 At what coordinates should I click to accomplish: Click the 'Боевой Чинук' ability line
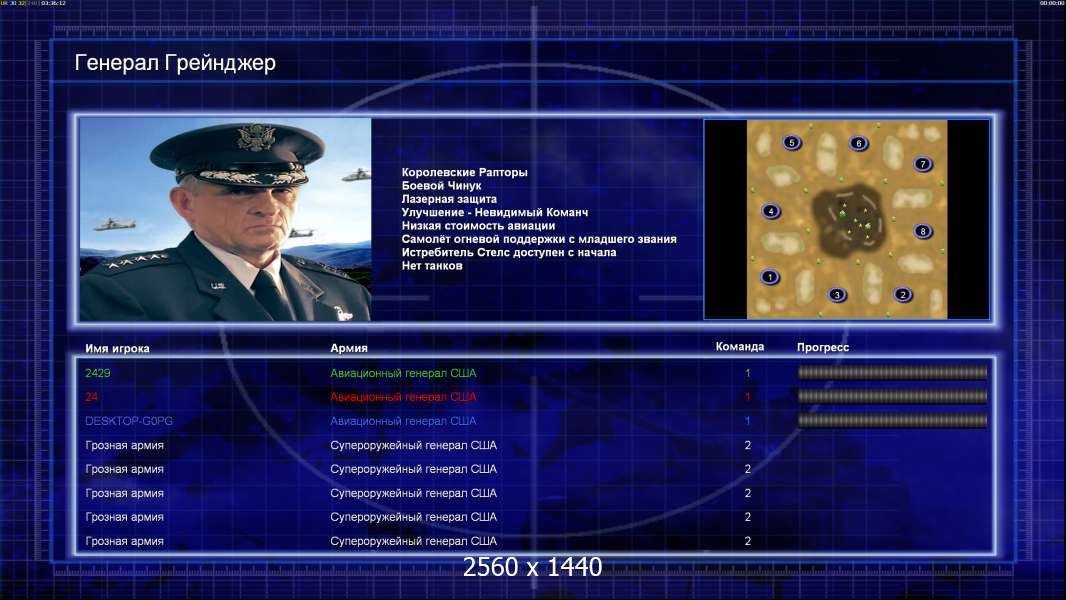pyautogui.click(x=441, y=186)
